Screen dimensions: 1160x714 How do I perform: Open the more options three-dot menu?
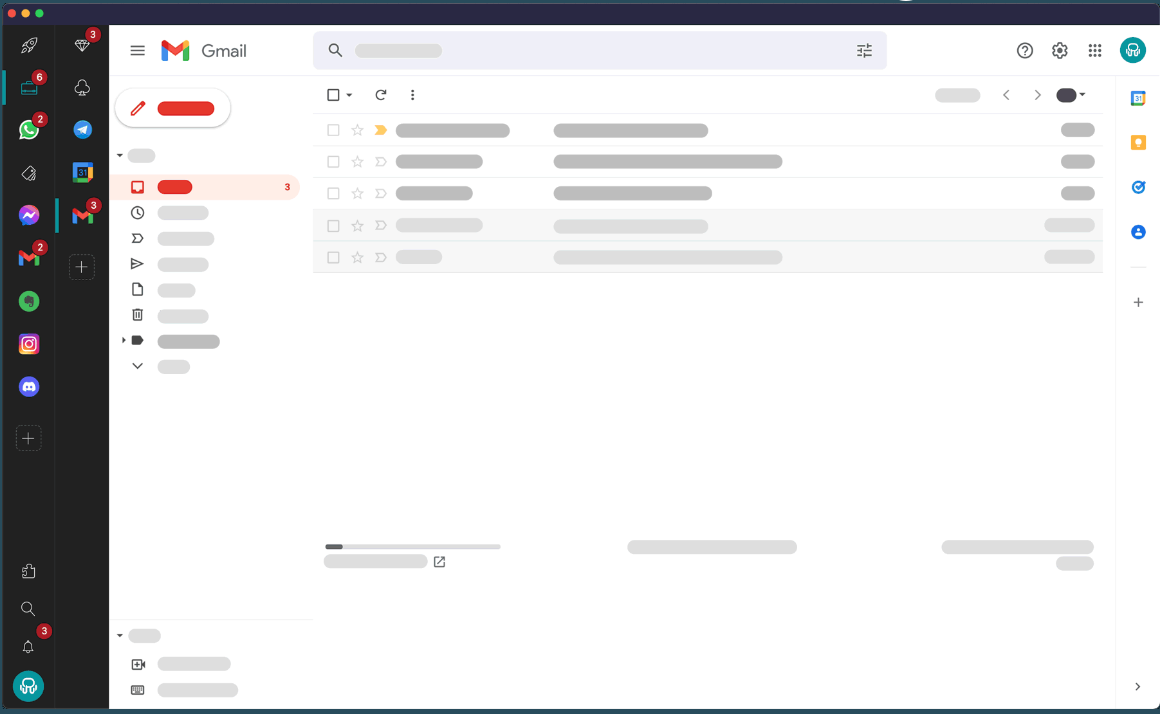tap(412, 95)
